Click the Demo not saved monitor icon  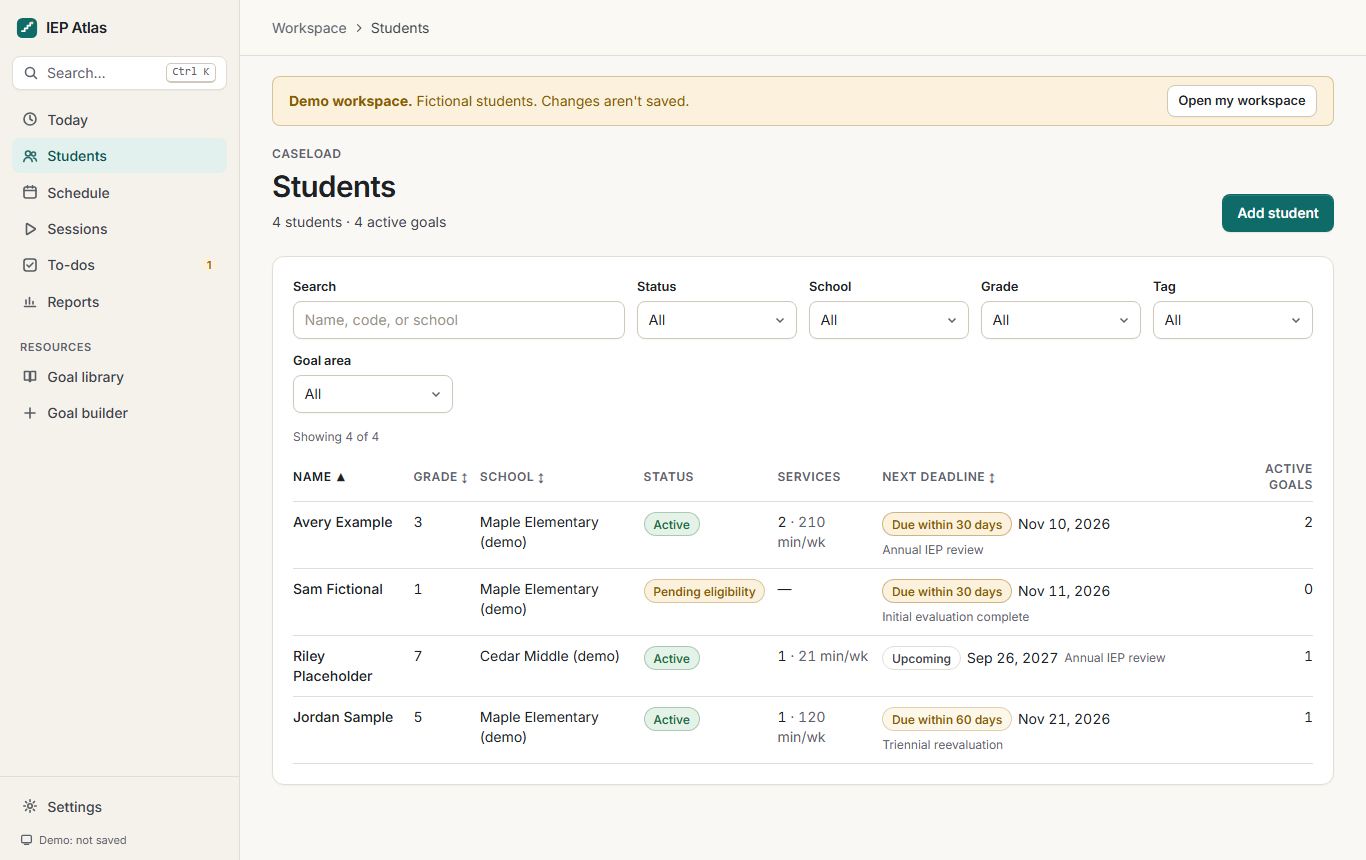27,840
